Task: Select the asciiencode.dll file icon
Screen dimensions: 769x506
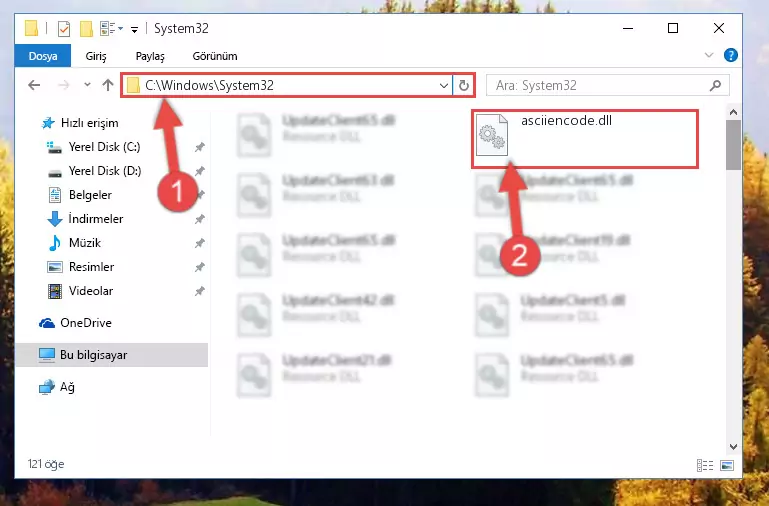Action: pos(492,134)
